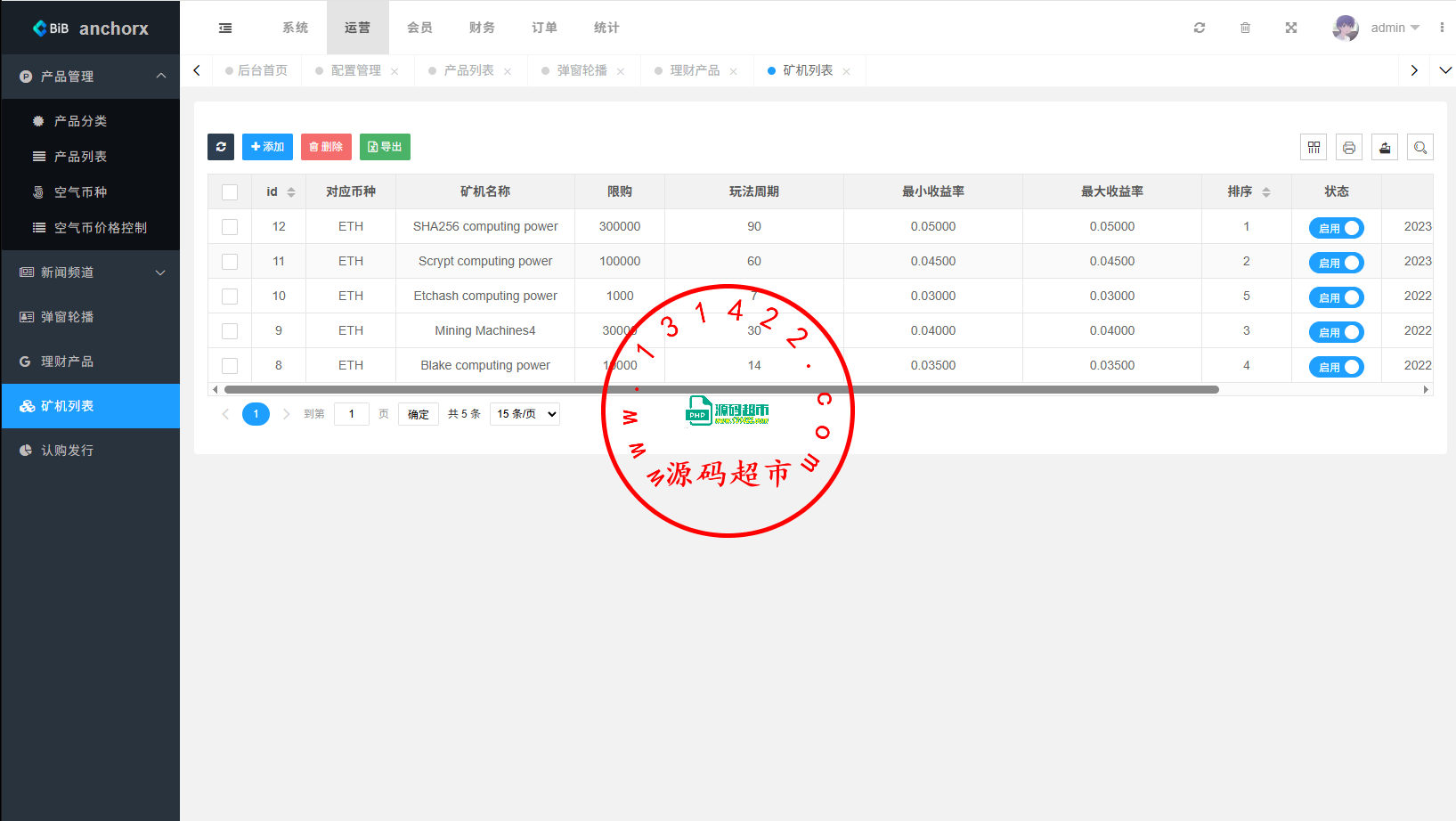Open the column layout icon in table toolbar
Screen dimensions: 1456x821
tap(1313, 146)
